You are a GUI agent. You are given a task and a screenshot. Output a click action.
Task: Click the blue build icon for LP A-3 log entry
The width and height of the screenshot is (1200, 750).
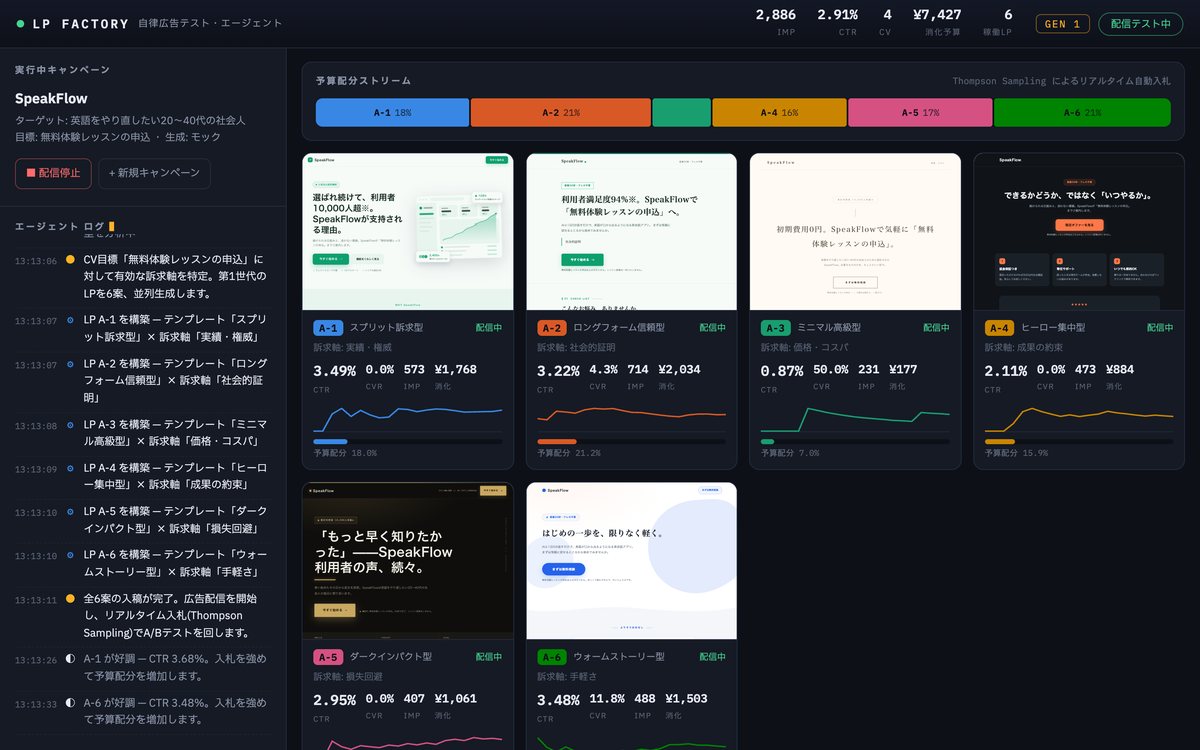[70, 425]
